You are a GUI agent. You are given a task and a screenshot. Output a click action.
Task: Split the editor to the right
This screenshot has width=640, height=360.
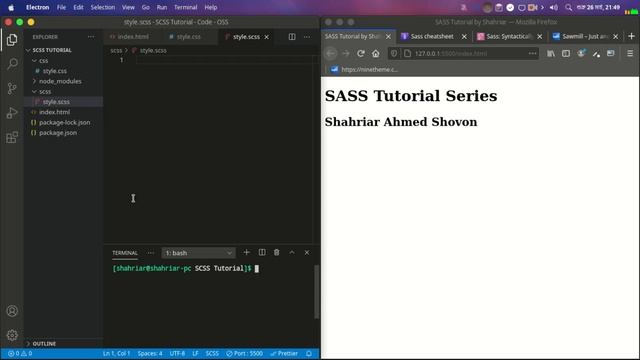292,37
